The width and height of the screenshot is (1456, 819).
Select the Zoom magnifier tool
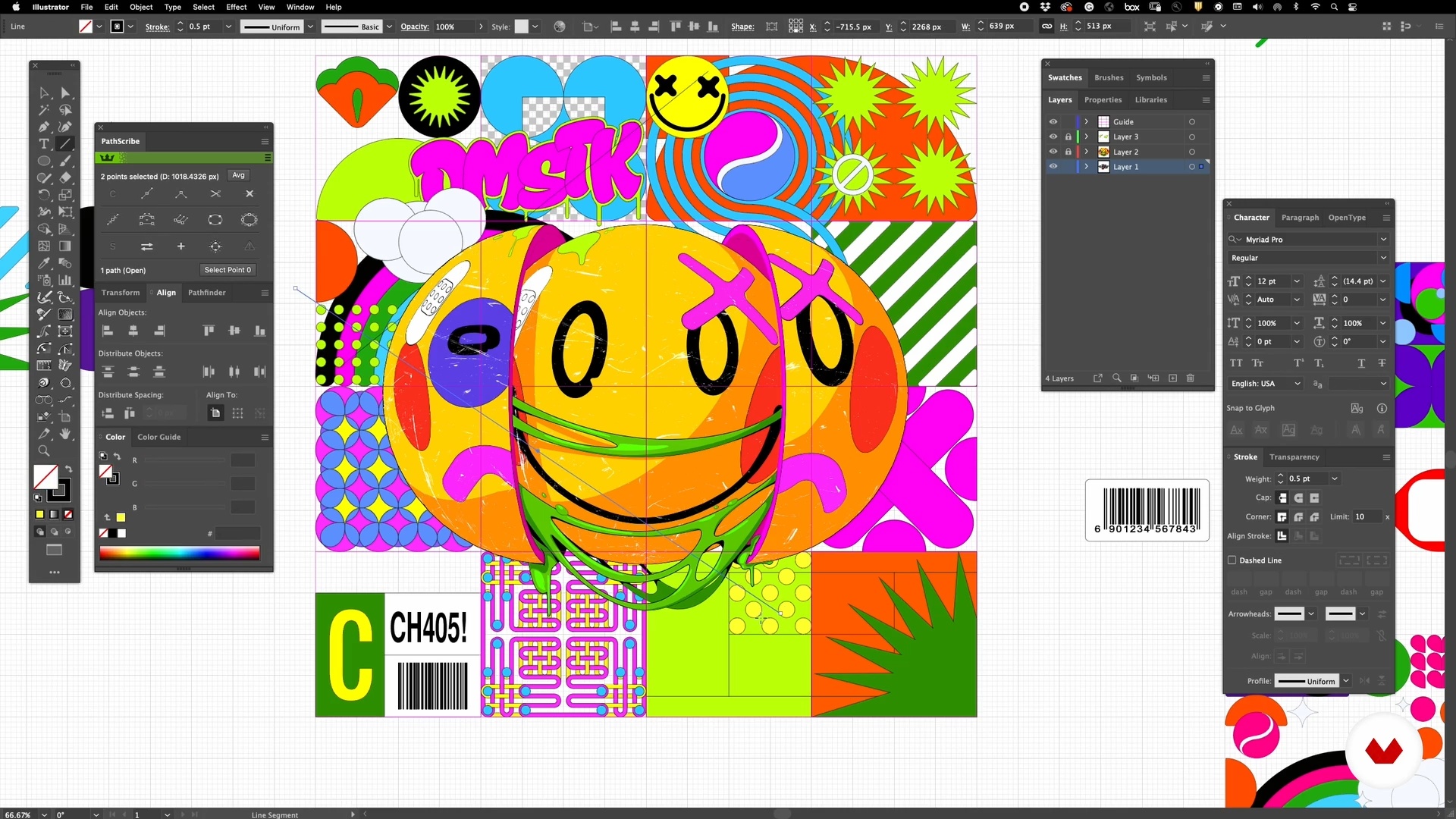pos(44,451)
